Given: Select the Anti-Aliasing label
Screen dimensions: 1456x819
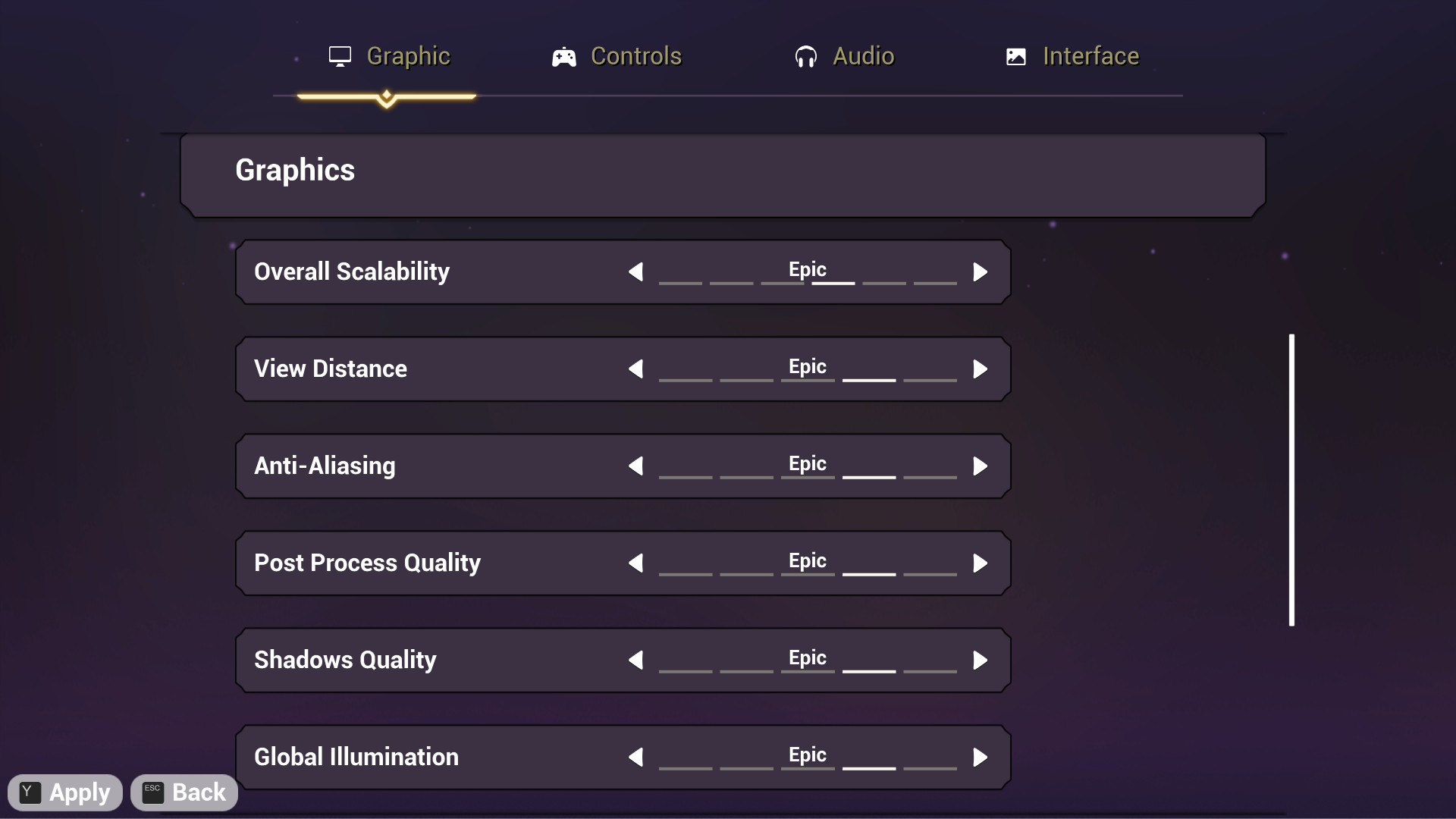Looking at the screenshot, I should coord(325,466).
